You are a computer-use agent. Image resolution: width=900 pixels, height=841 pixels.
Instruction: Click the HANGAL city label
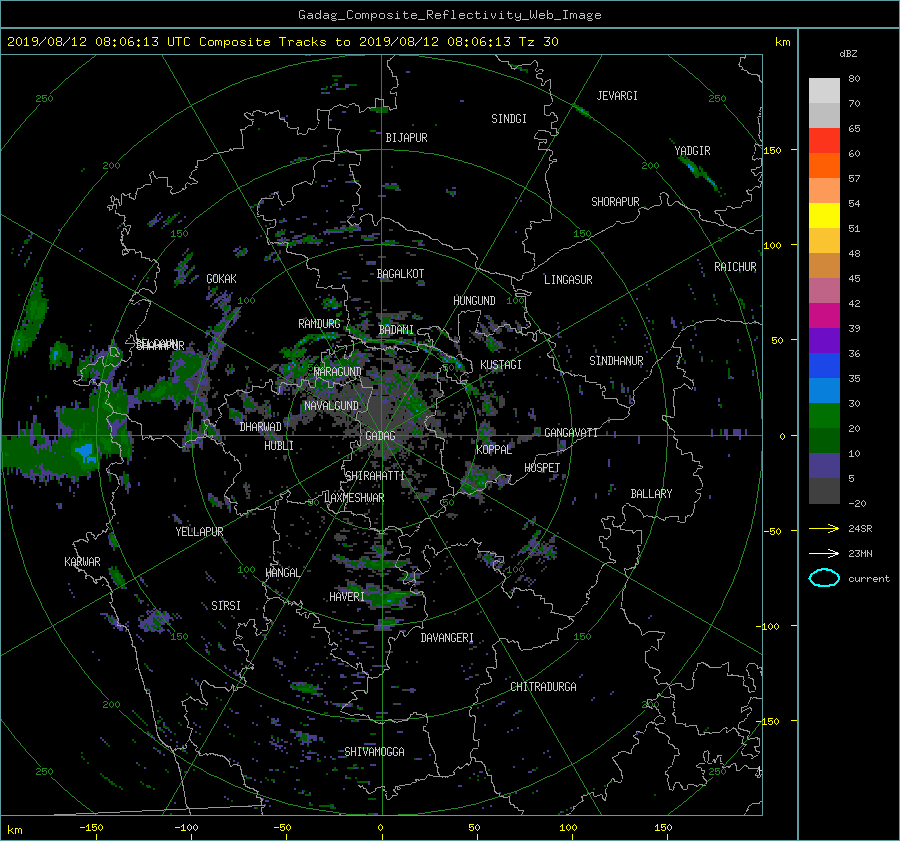pyautogui.click(x=282, y=572)
